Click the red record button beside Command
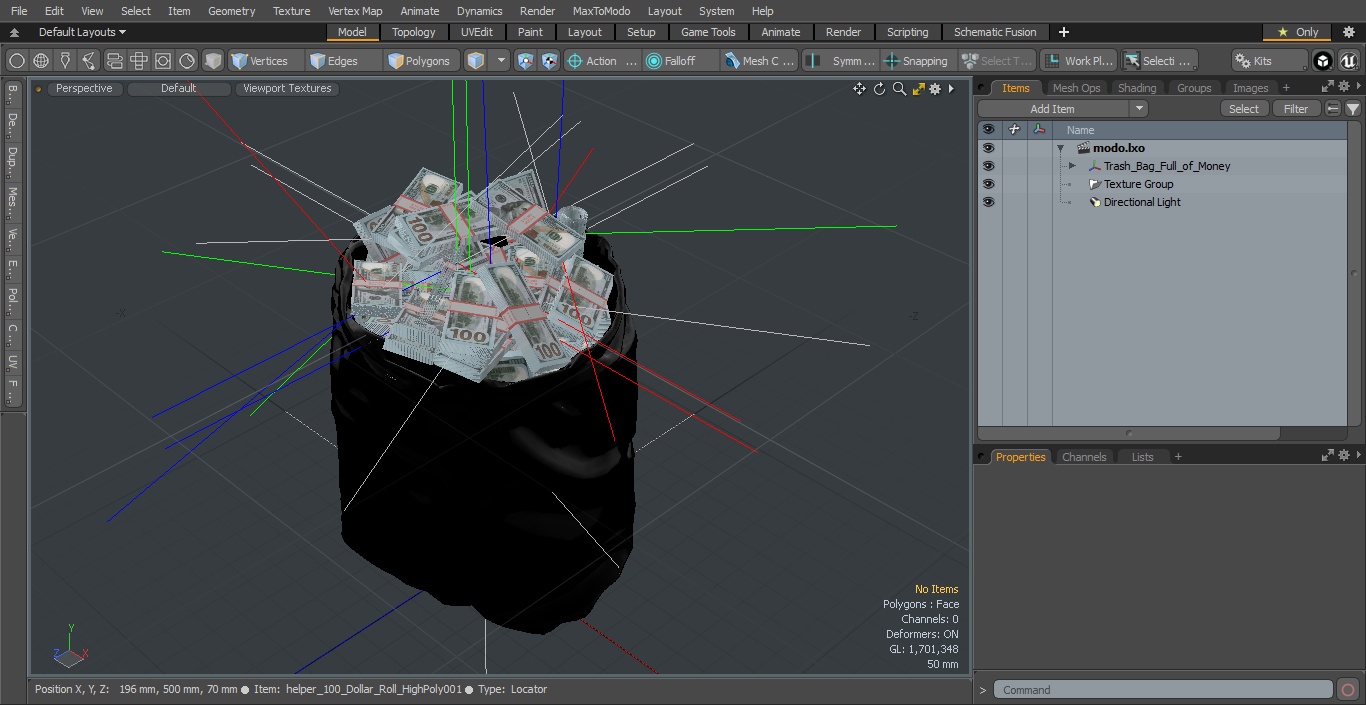The width and height of the screenshot is (1366, 705). coord(1348,690)
